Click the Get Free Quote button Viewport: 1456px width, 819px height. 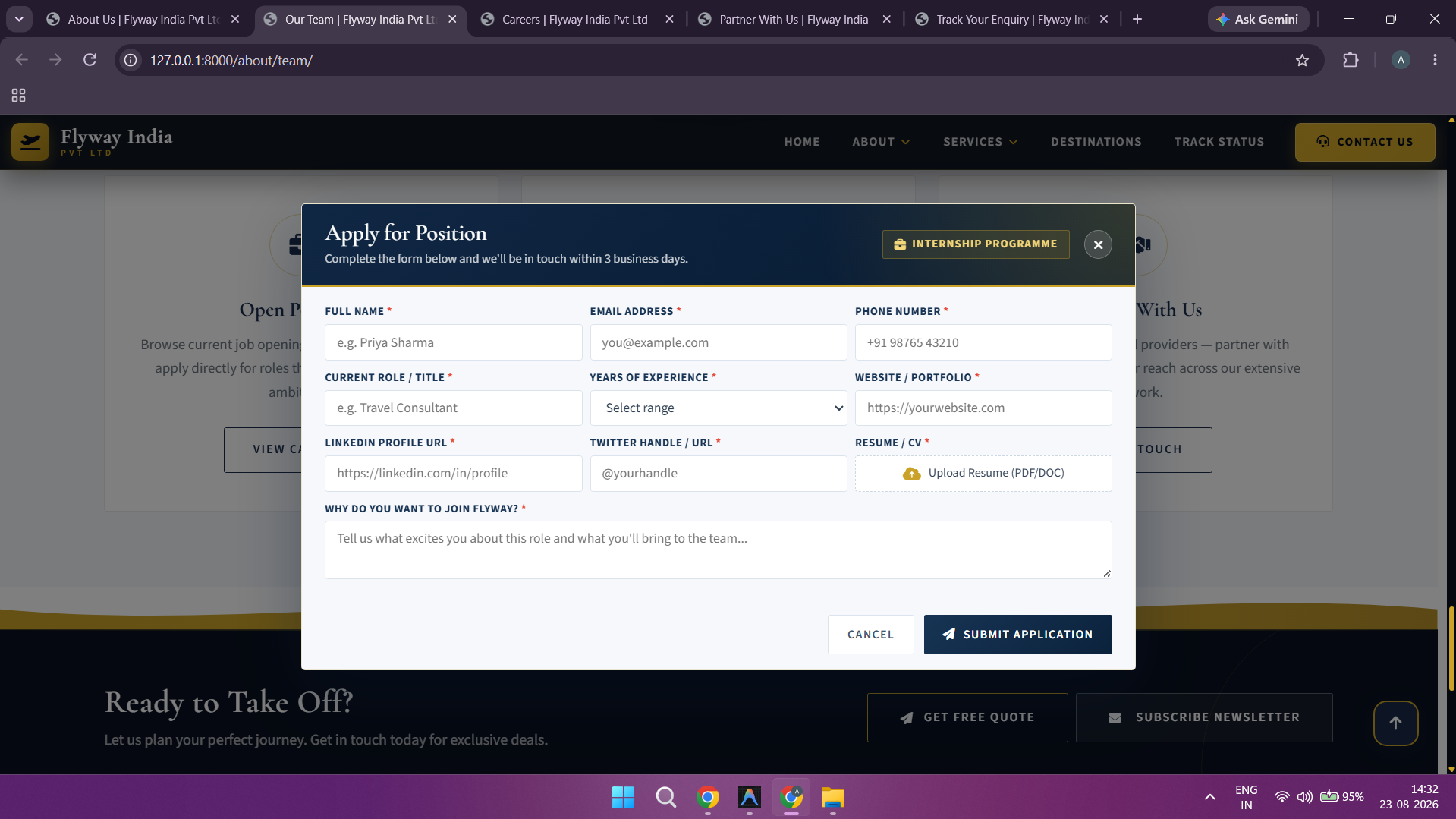(967, 717)
